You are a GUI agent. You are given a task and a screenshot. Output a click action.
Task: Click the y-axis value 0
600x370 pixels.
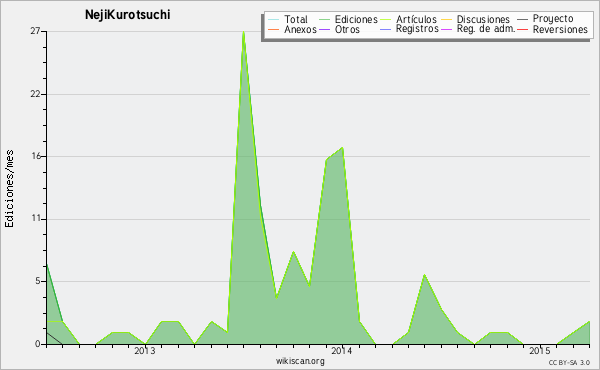coord(38,344)
